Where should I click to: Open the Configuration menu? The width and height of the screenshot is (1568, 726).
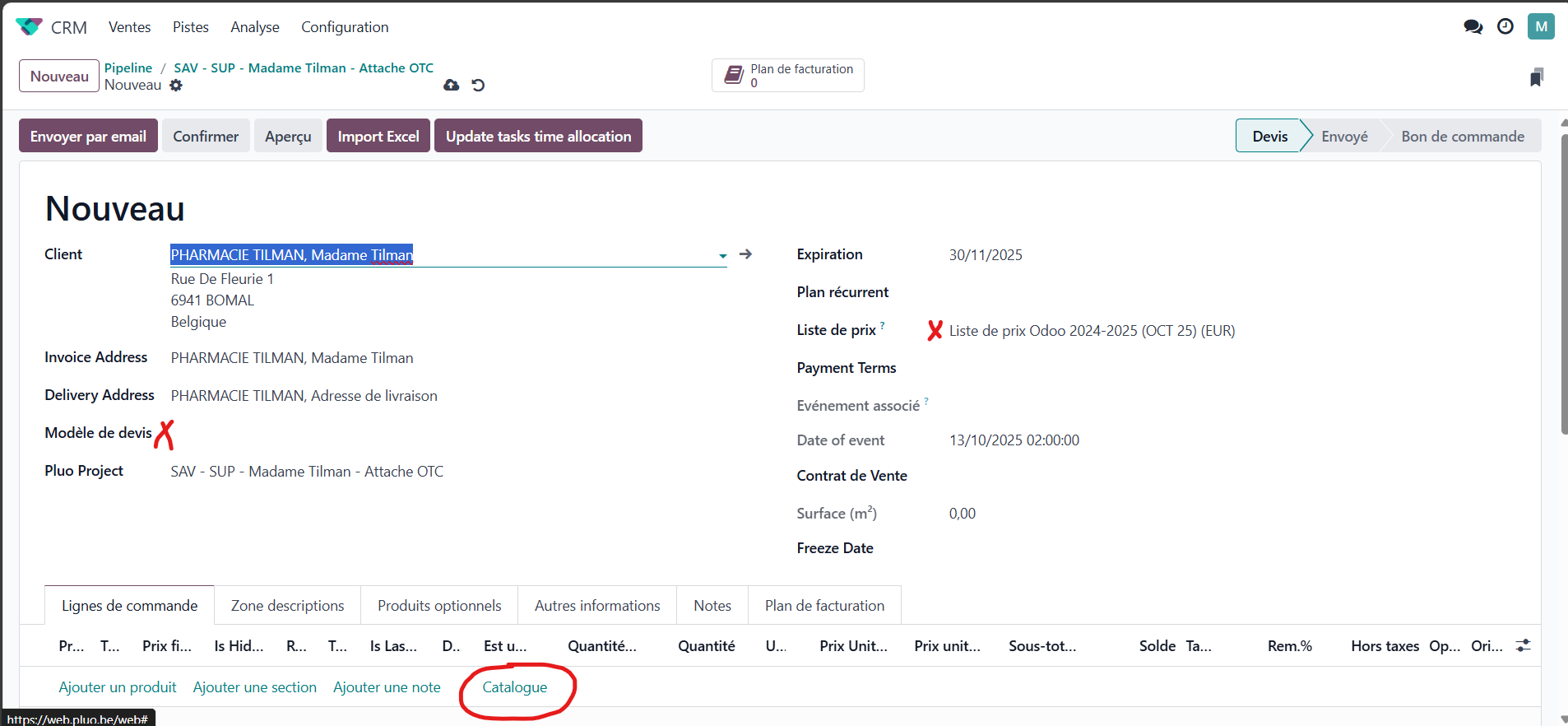pos(345,27)
